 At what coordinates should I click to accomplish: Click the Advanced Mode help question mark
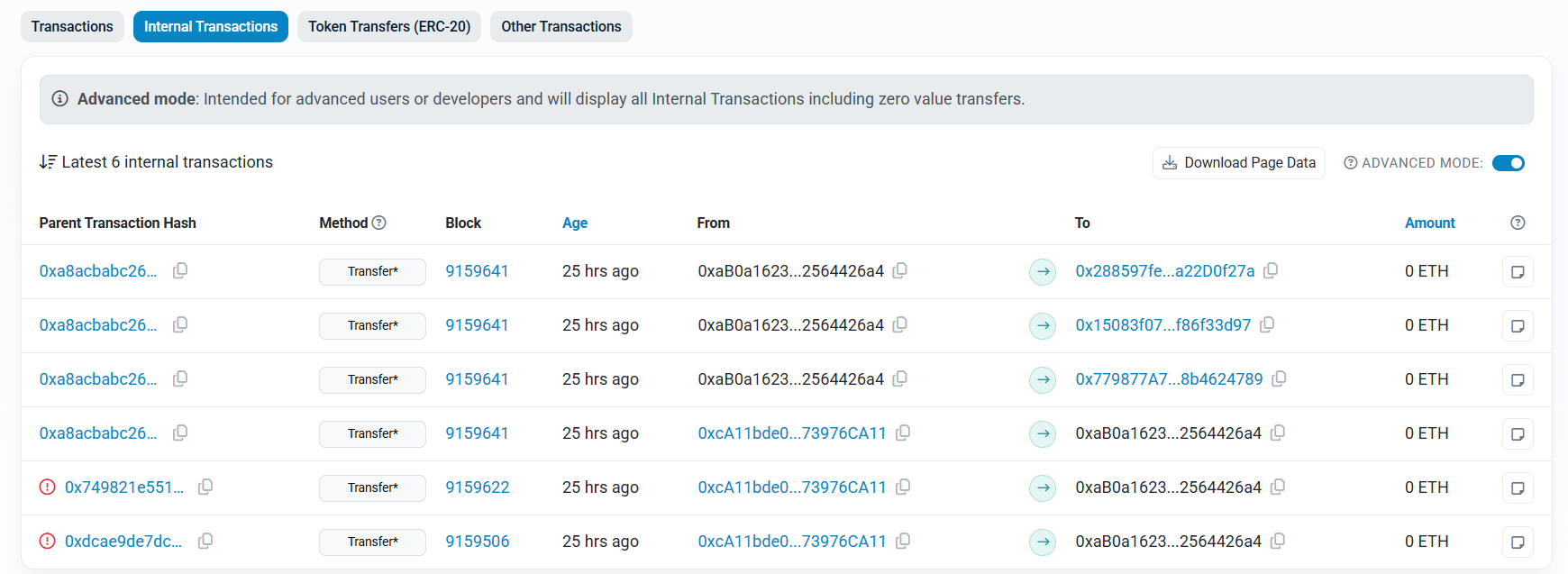click(x=1350, y=163)
